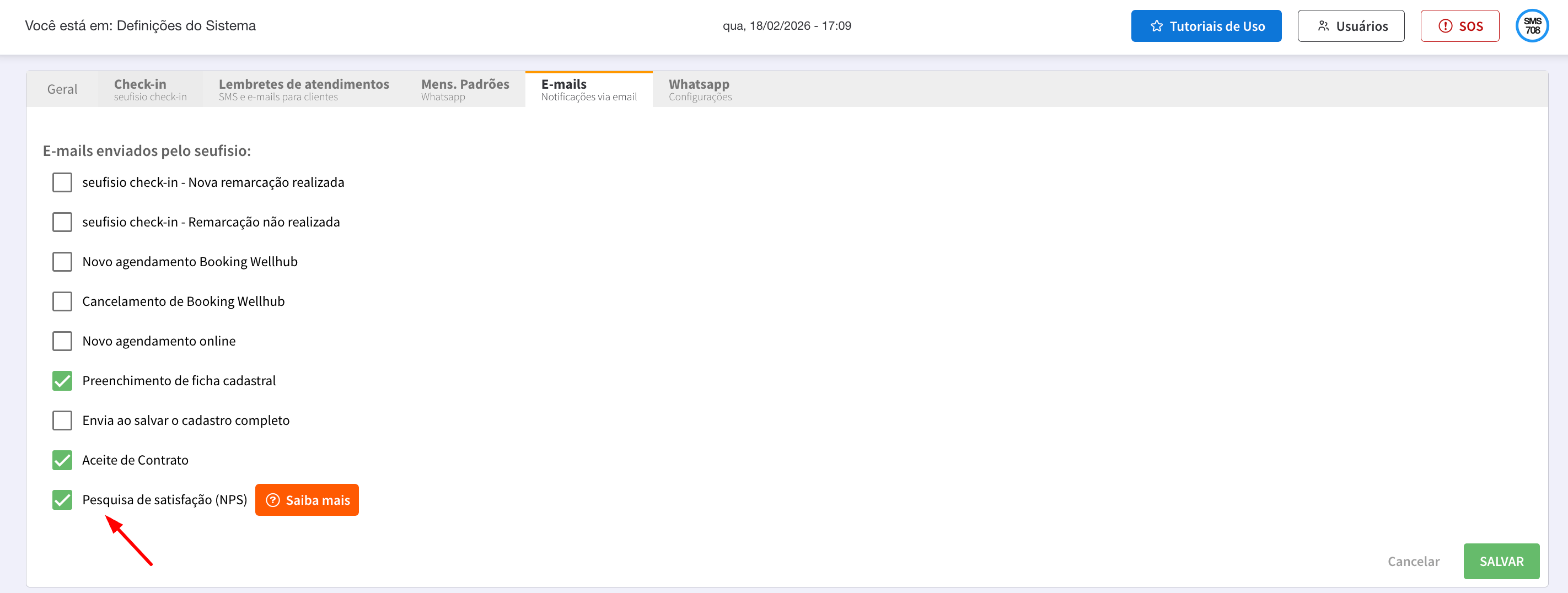Select the Mens. Padrões tab
The image size is (1568, 593).
(464, 89)
